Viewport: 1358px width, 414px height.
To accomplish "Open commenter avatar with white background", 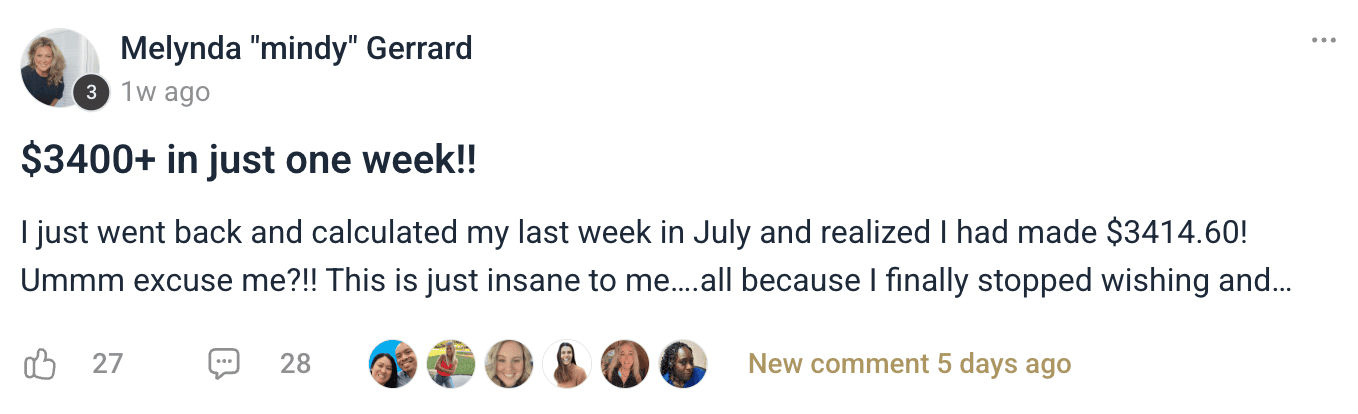I will [x=567, y=364].
